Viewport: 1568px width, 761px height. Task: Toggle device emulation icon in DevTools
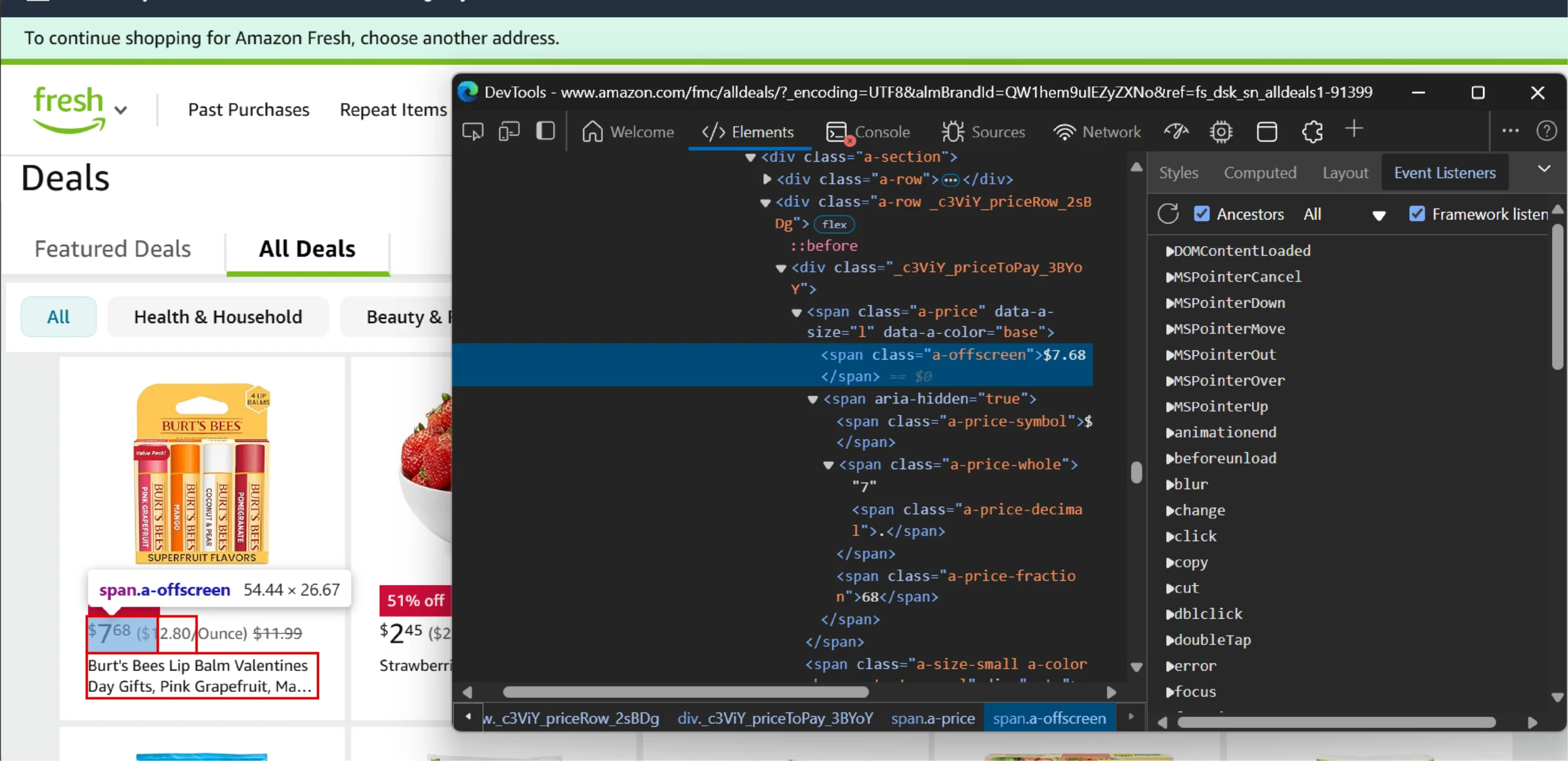pos(509,132)
